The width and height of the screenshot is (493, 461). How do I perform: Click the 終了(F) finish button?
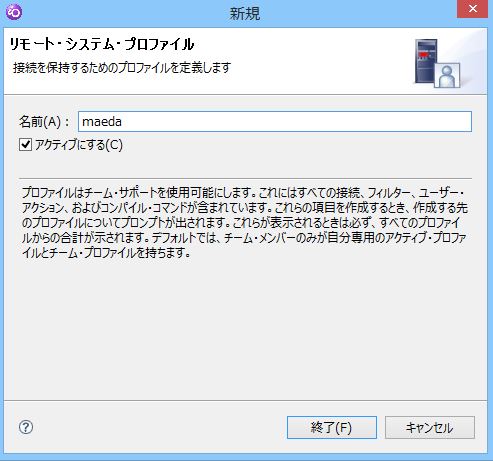coord(332,427)
